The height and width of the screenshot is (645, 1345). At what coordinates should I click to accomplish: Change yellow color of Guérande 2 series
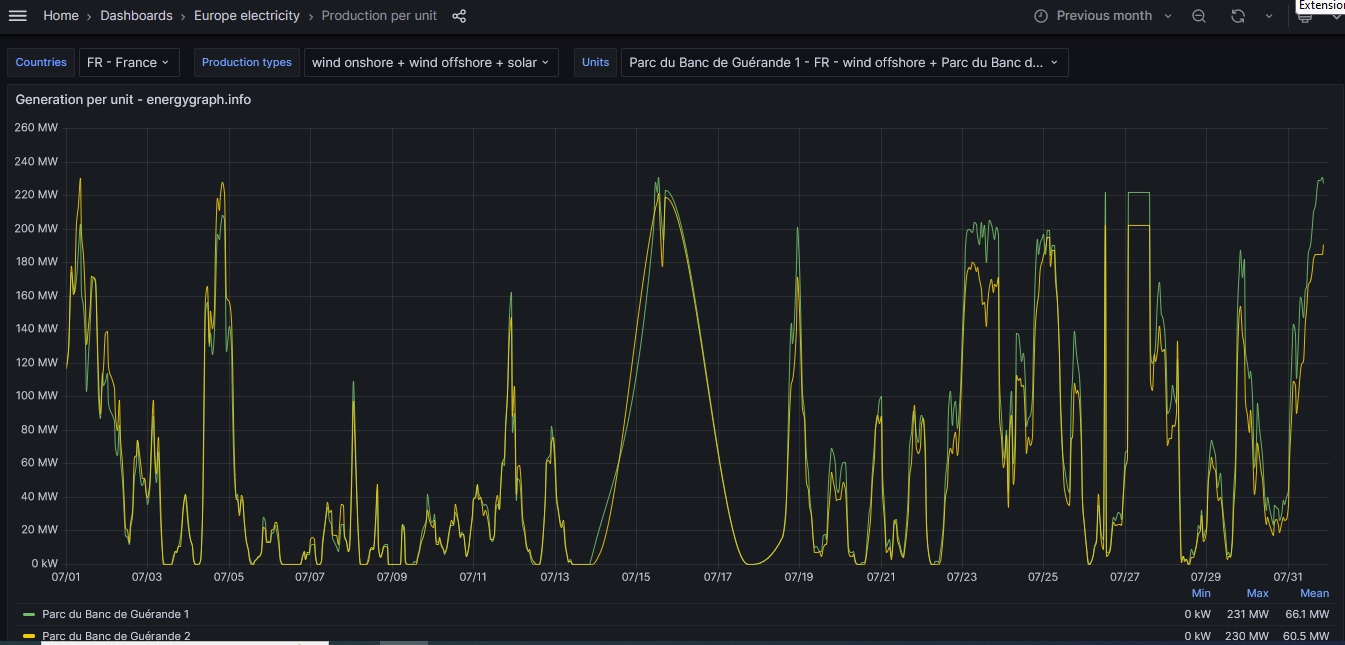29,636
